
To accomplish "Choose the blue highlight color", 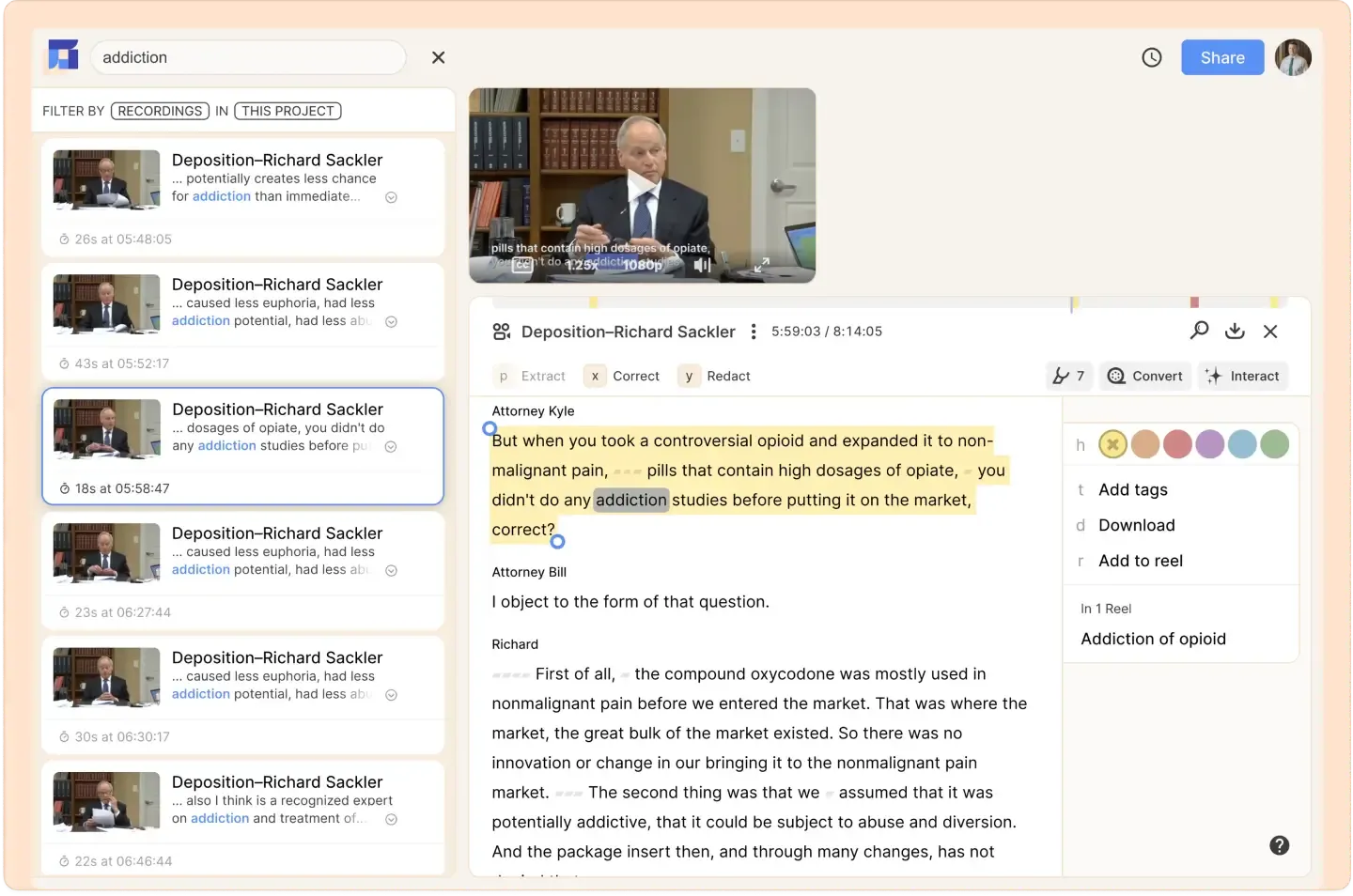I will pyautogui.click(x=1242, y=444).
